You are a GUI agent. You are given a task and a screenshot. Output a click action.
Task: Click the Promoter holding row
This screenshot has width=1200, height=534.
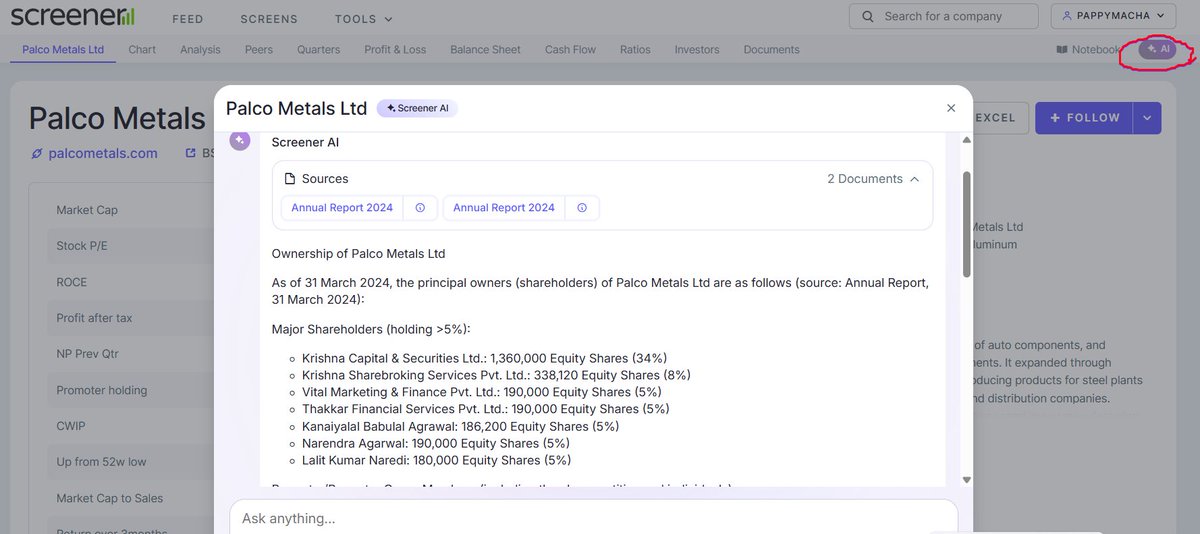130,390
